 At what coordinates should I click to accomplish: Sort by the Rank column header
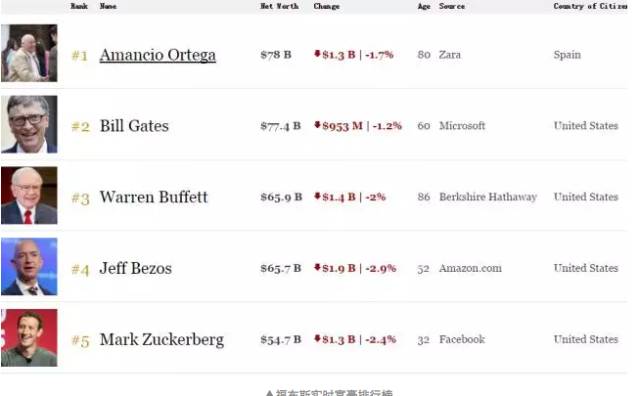(79, 6)
